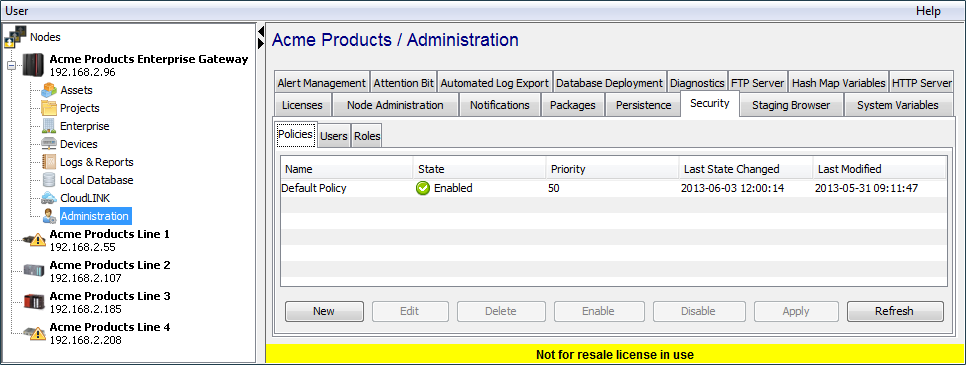This screenshot has width=966, height=365.
Task: Click the Last State Changed column header
Action: [745, 169]
